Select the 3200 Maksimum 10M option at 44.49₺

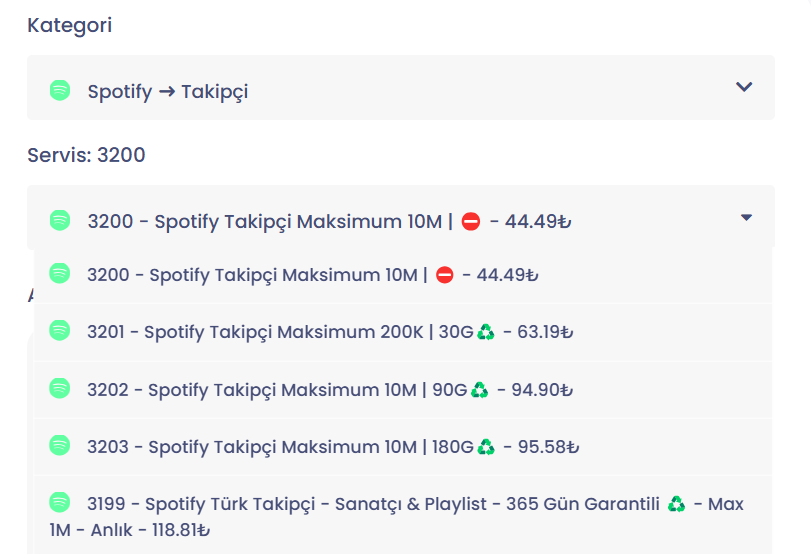[x=403, y=275]
